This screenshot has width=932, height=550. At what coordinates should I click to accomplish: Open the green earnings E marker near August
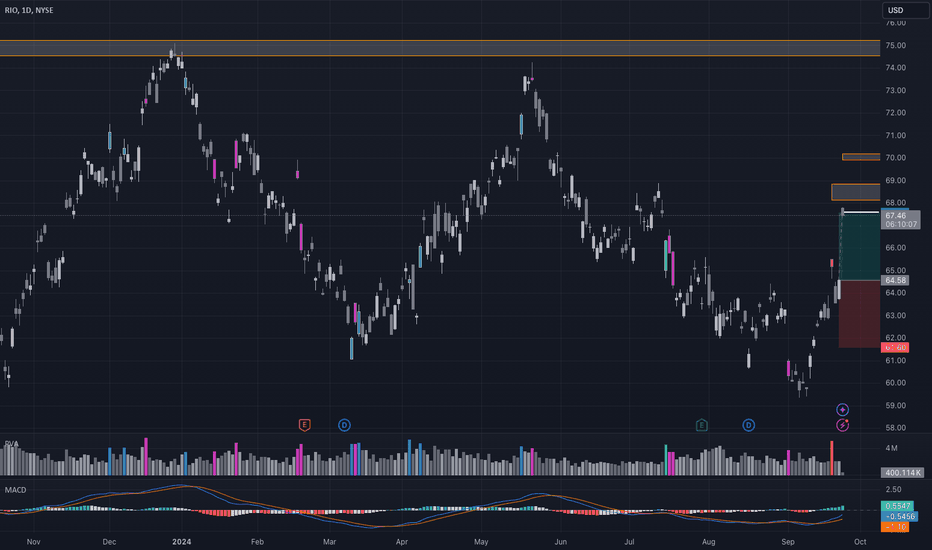701,425
